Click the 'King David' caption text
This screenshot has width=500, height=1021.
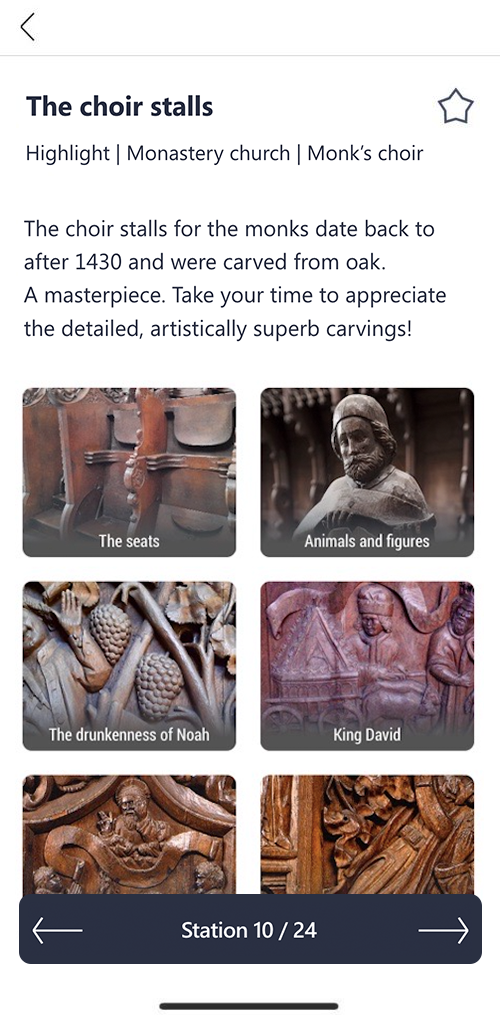367,734
